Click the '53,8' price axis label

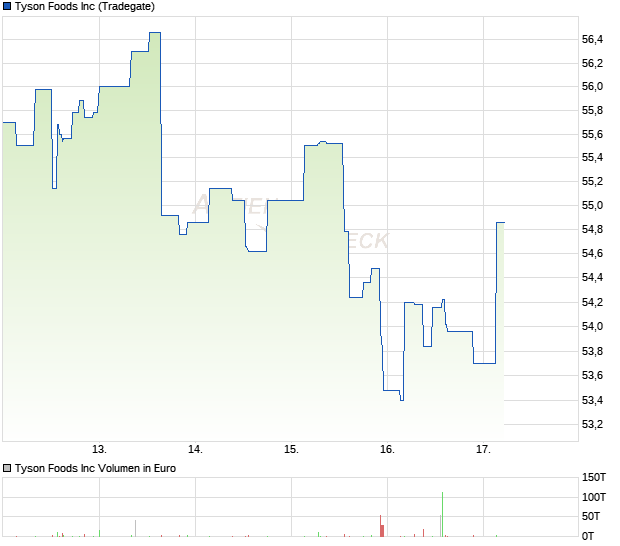coord(592,351)
